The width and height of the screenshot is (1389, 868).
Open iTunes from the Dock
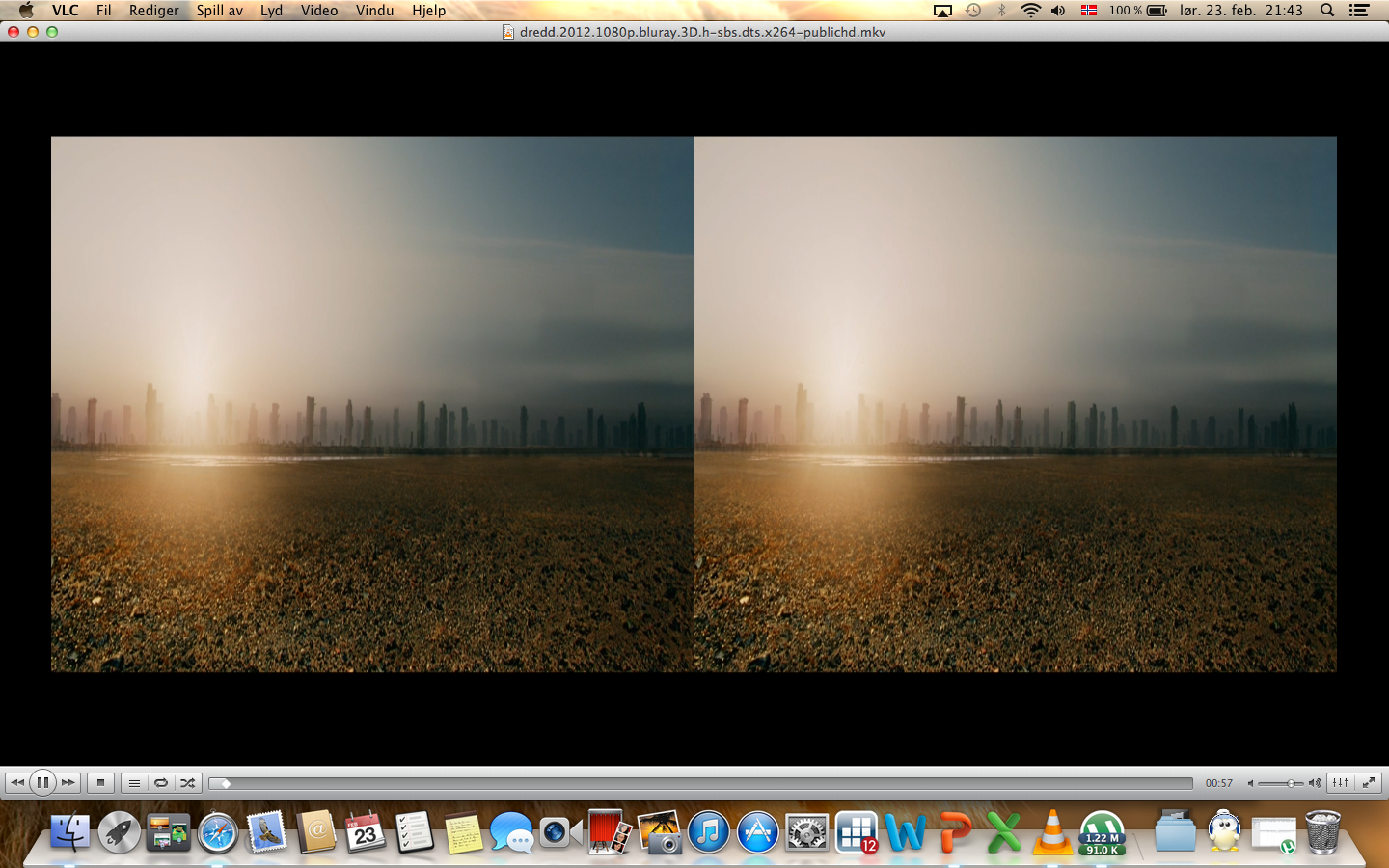pyautogui.click(x=709, y=832)
